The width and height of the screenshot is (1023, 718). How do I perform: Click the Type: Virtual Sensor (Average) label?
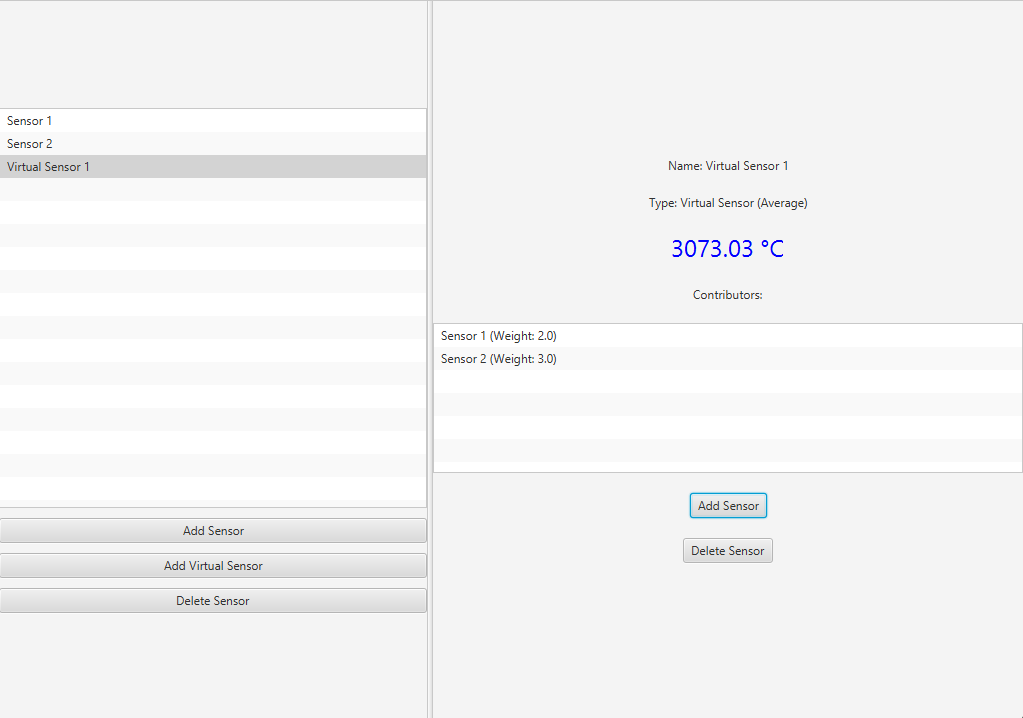[x=728, y=203]
